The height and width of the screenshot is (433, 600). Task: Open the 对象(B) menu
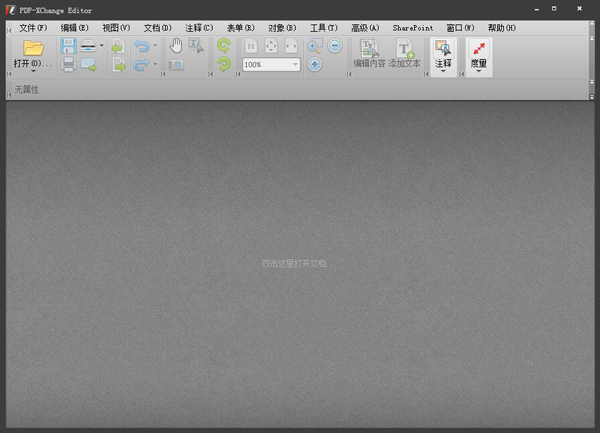point(282,28)
